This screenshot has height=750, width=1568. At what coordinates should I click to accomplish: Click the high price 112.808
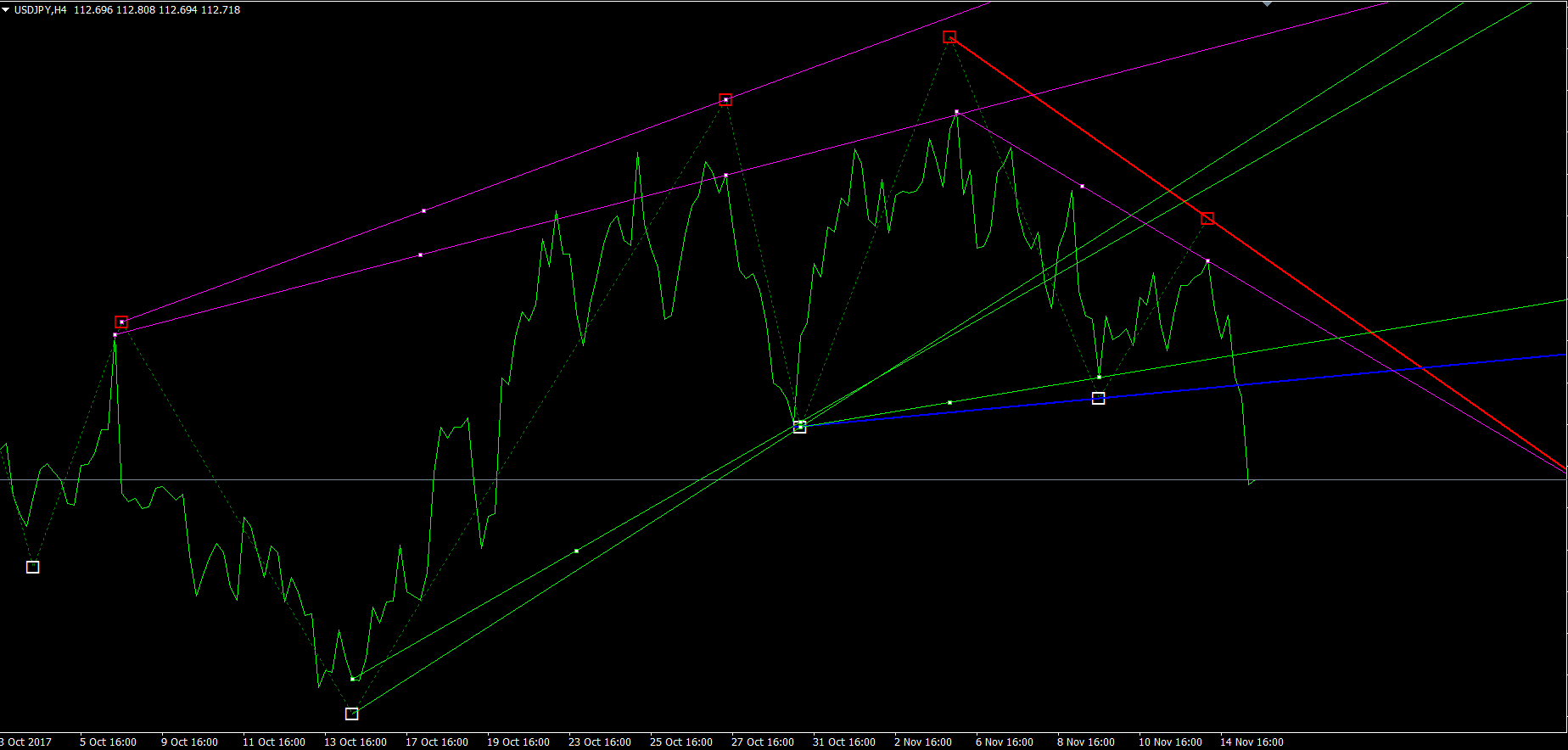tap(136, 10)
